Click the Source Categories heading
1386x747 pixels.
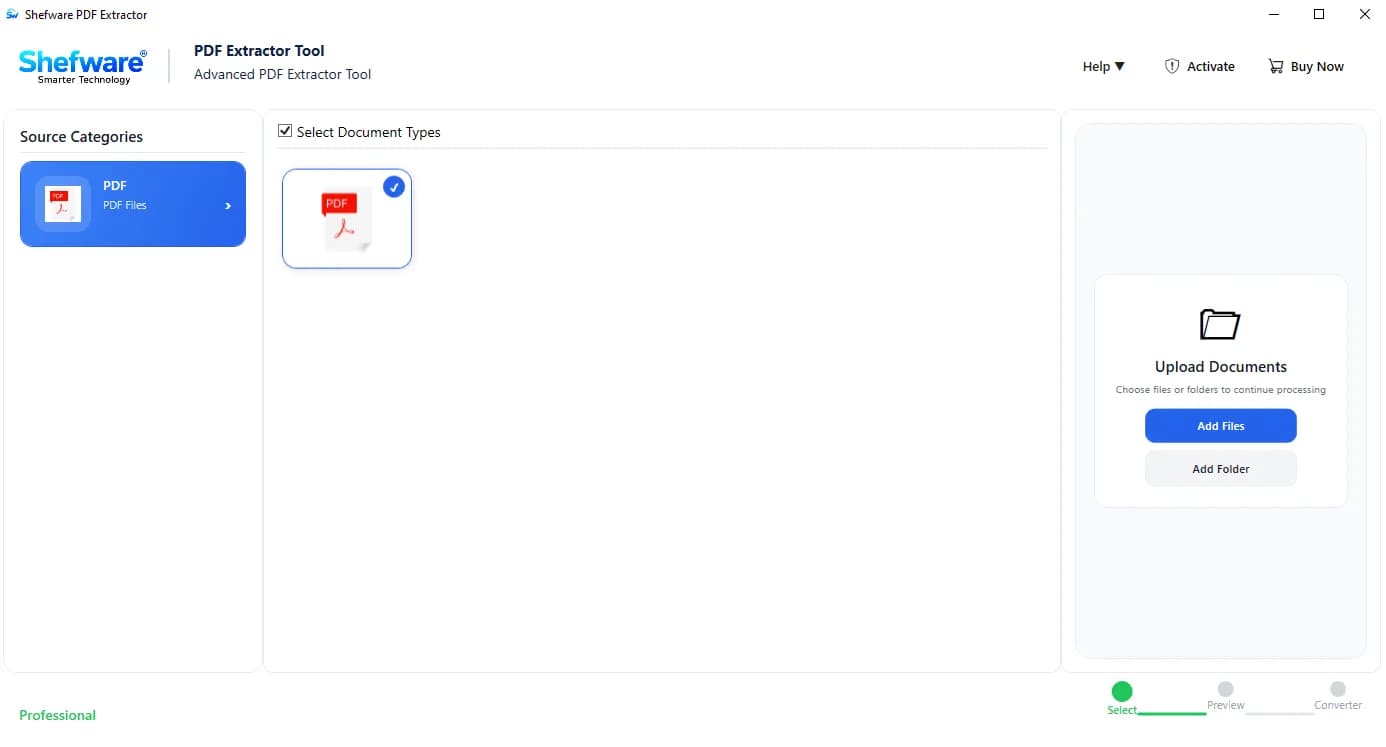point(81,137)
